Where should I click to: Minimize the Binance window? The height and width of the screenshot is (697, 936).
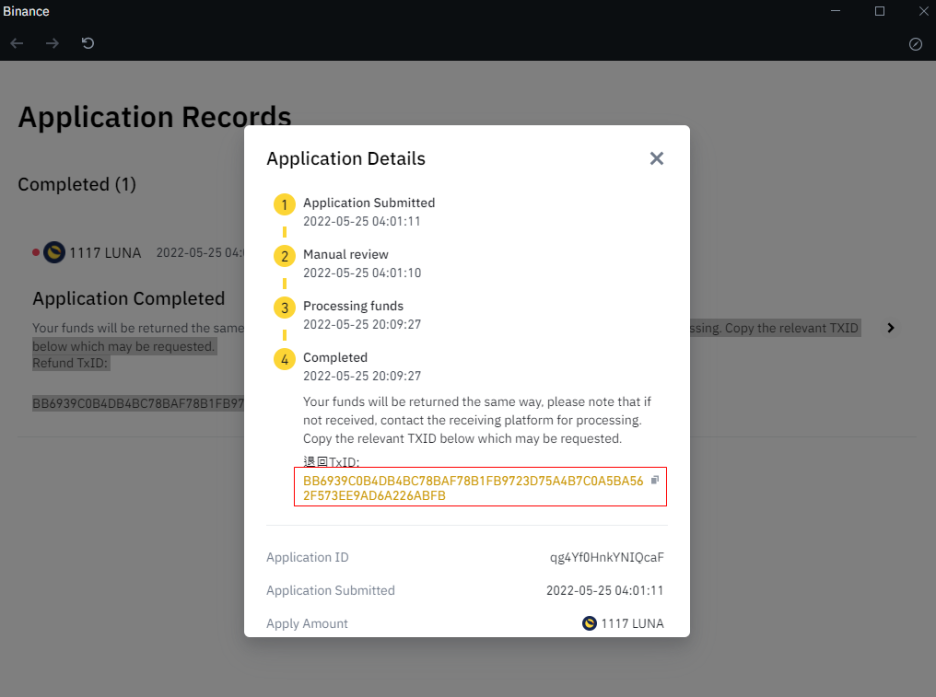[x=835, y=11]
